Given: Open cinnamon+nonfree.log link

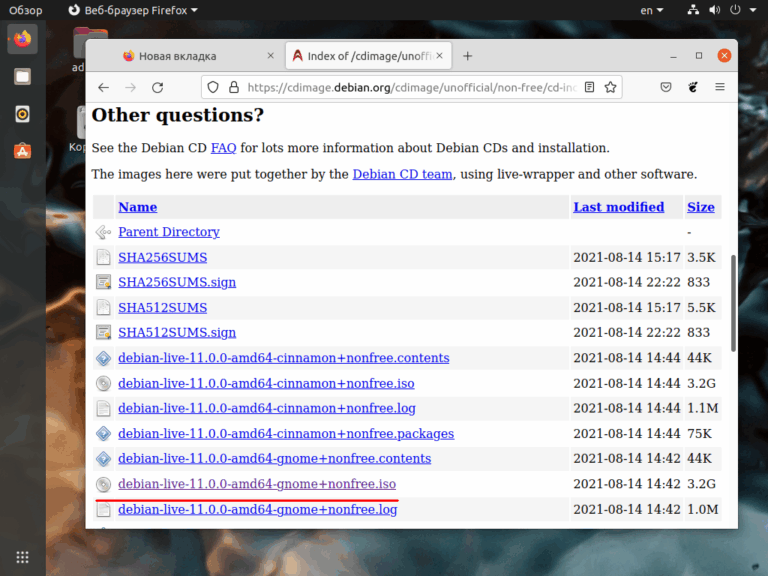Looking at the screenshot, I should 267,408.
